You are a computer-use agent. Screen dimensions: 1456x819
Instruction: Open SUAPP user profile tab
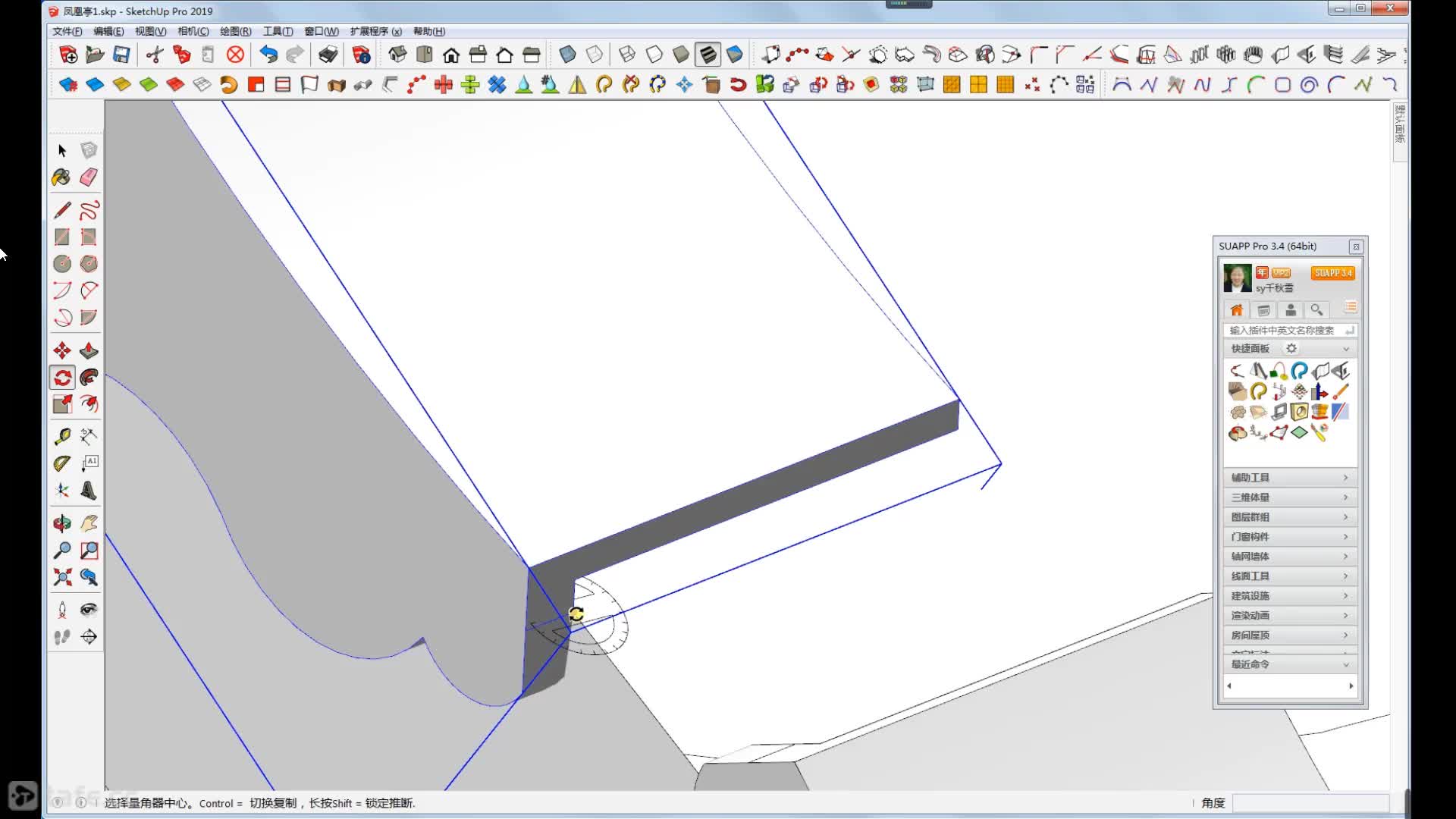click(x=1290, y=310)
